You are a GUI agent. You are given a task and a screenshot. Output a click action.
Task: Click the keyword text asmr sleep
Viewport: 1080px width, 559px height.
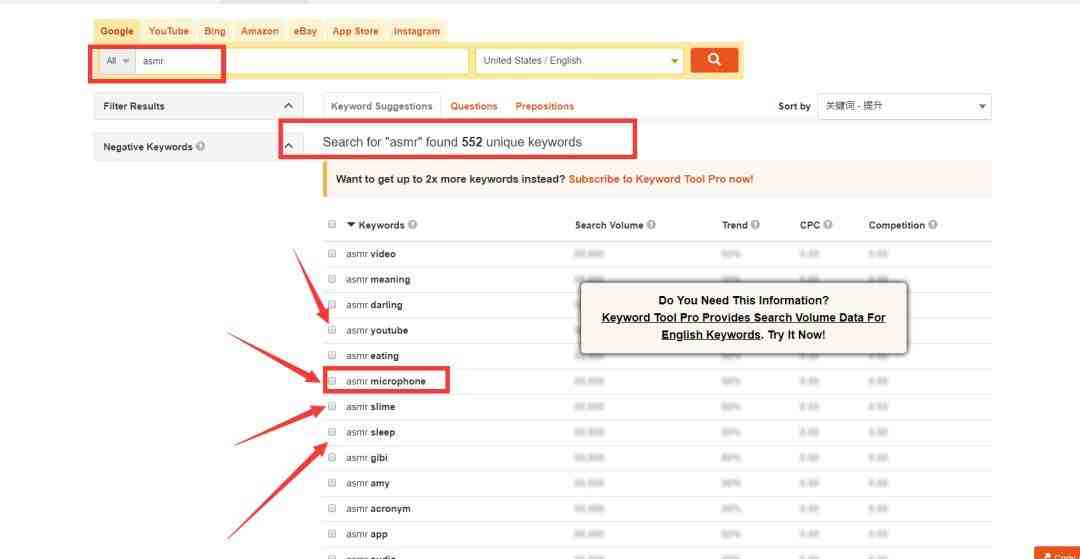click(371, 432)
